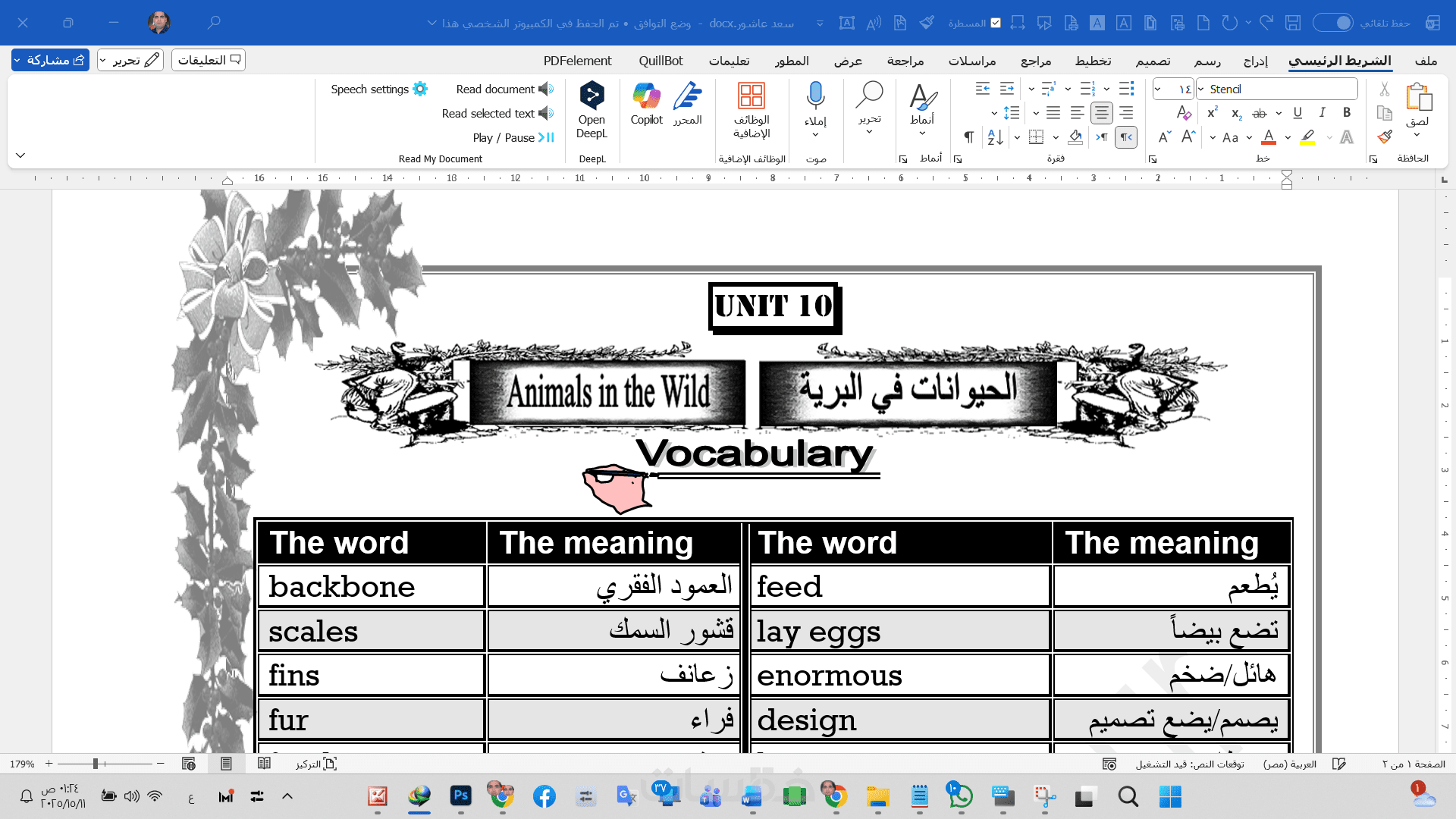Adjust the zoom slider in status bar
The image size is (1456, 819).
pyautogui.click(x=96, y=764)
